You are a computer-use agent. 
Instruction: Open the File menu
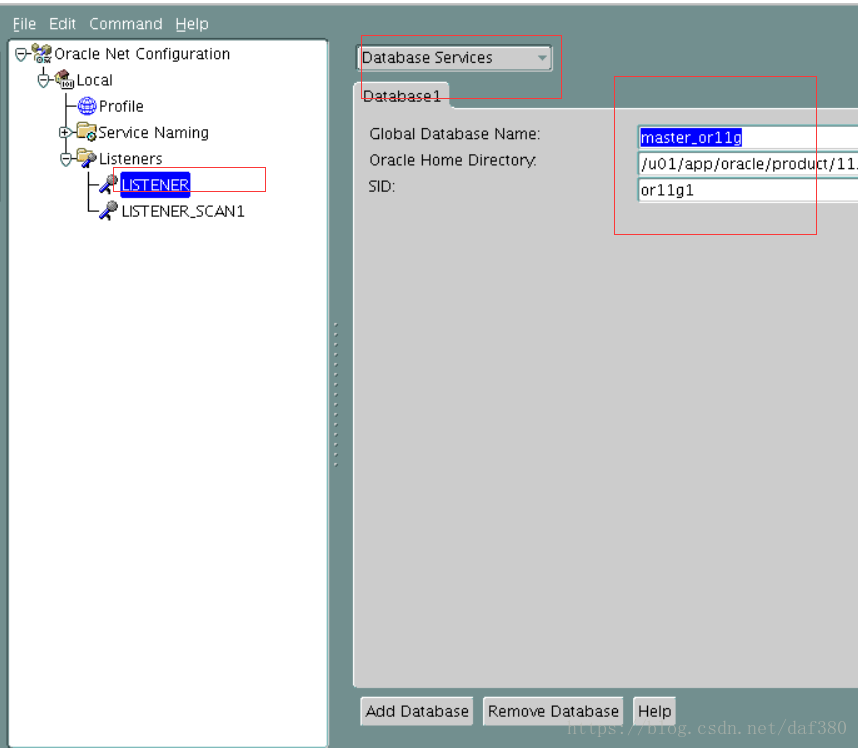tap(24, 24)
